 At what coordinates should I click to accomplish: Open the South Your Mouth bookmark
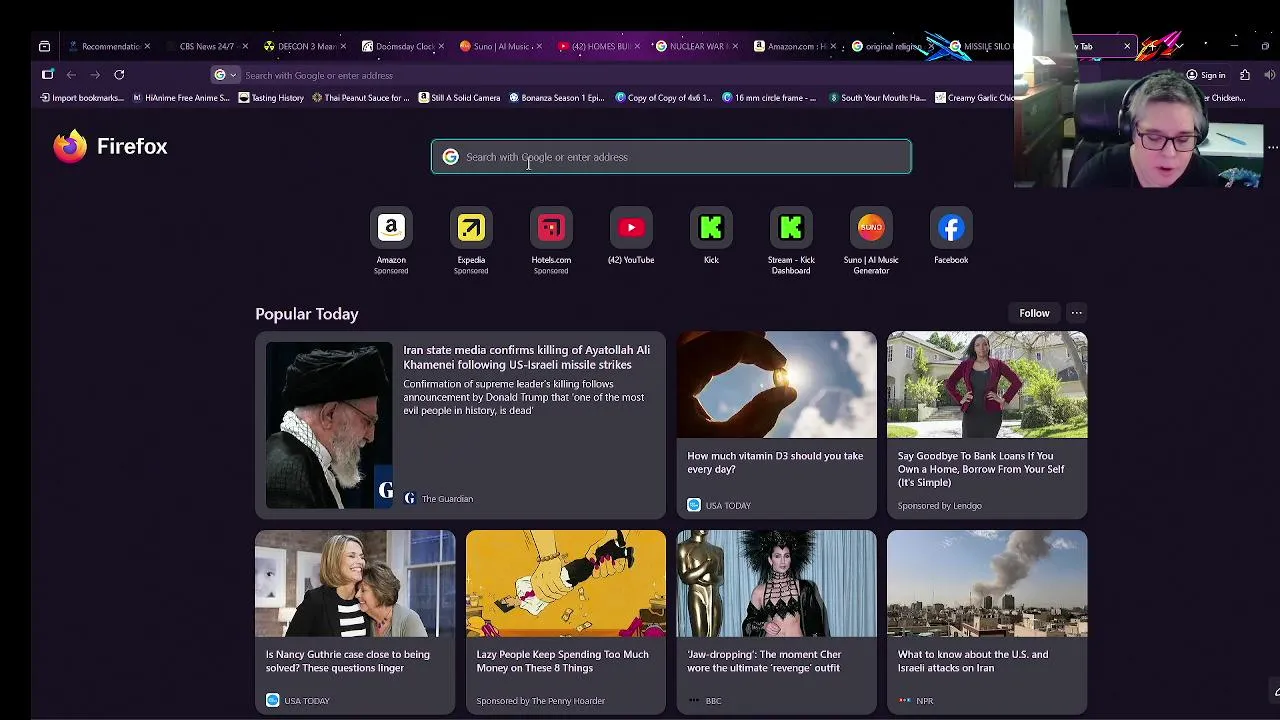[x=878, y=98]
